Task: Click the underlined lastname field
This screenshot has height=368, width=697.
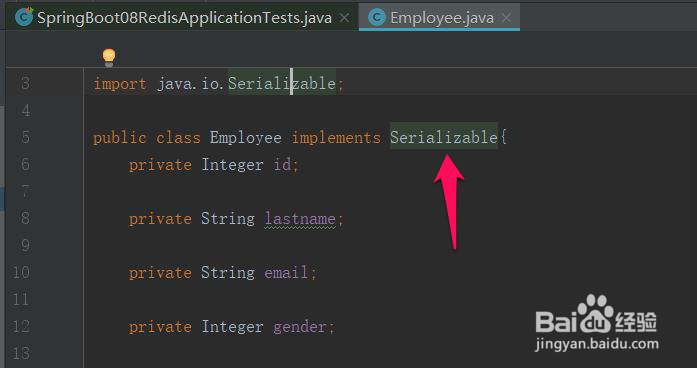Action: (x=300, y=219)
